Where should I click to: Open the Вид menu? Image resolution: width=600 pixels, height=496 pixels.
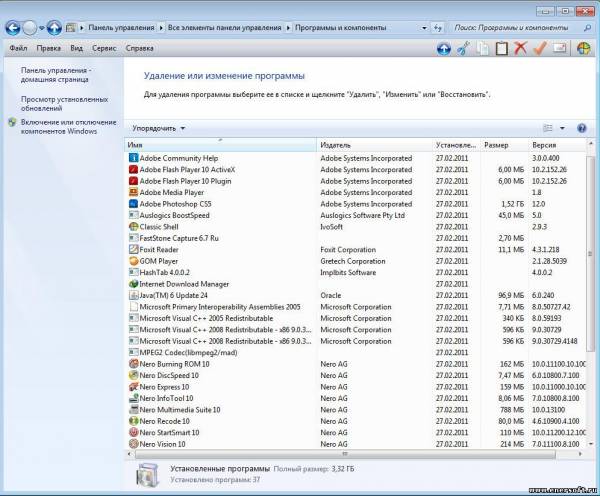coord(77,48)
